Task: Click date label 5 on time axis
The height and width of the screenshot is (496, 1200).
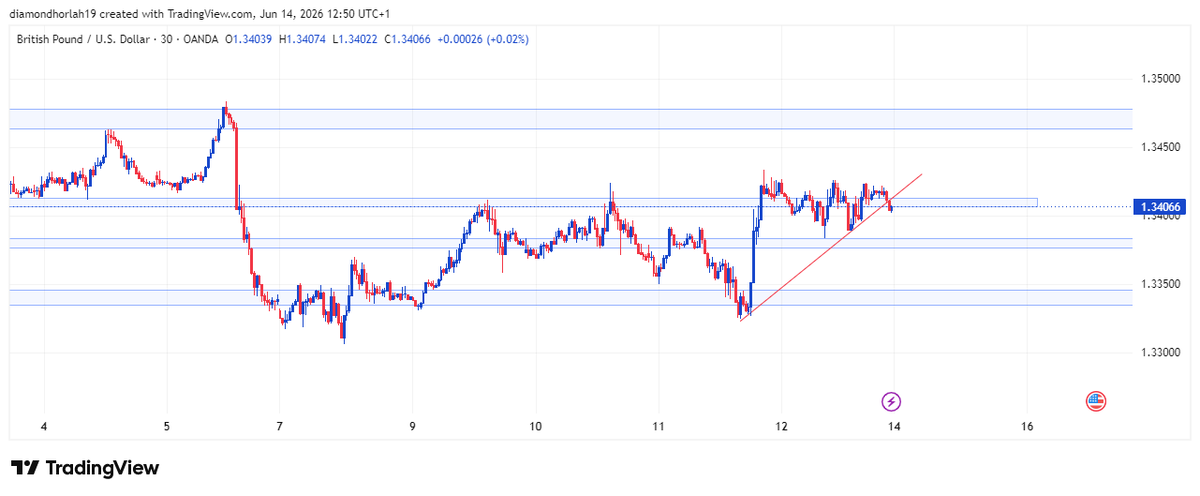Action: point(167,426)
